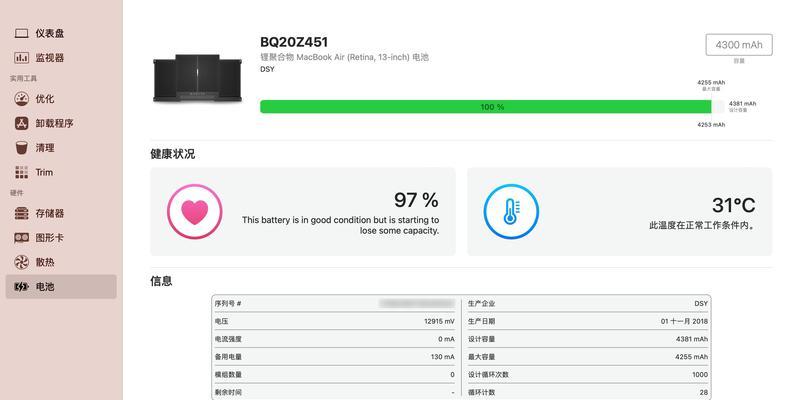Click the blue thermometer temperature icon
Viewport: 800px width, 400px height.
pos(511,212)
